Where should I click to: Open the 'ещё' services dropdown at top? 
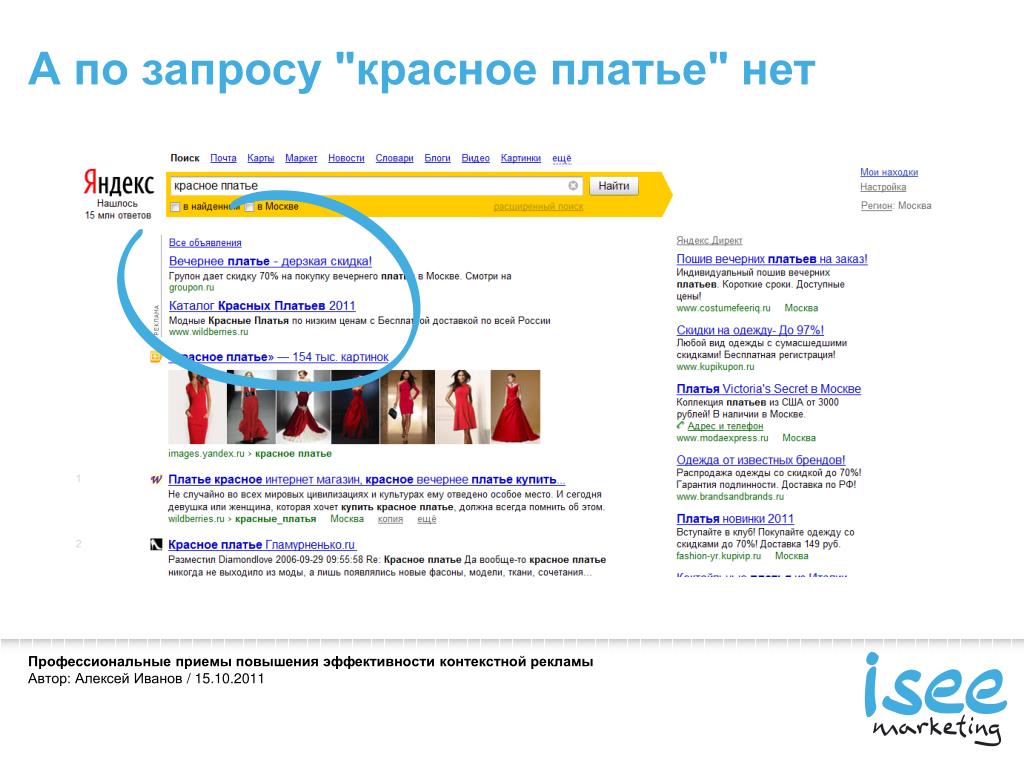(562, 158)
